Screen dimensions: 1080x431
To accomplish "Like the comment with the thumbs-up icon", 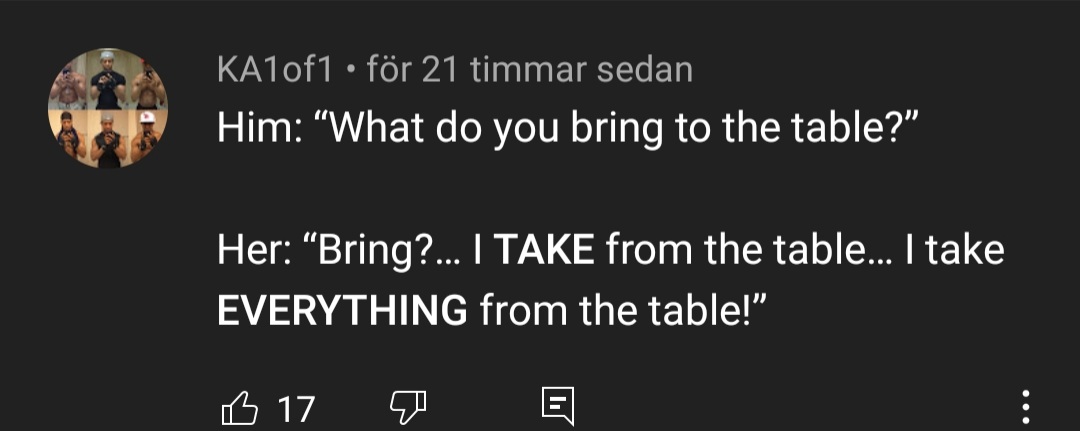I will tap(237, 407).
